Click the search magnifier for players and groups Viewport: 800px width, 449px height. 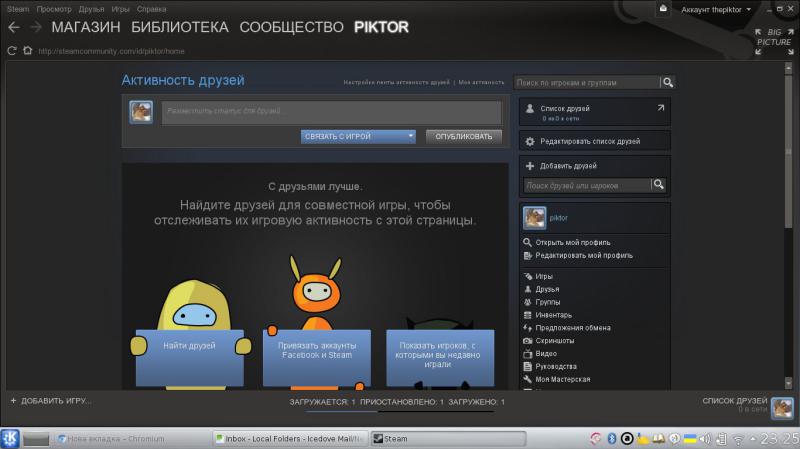(x=668, y=82)
